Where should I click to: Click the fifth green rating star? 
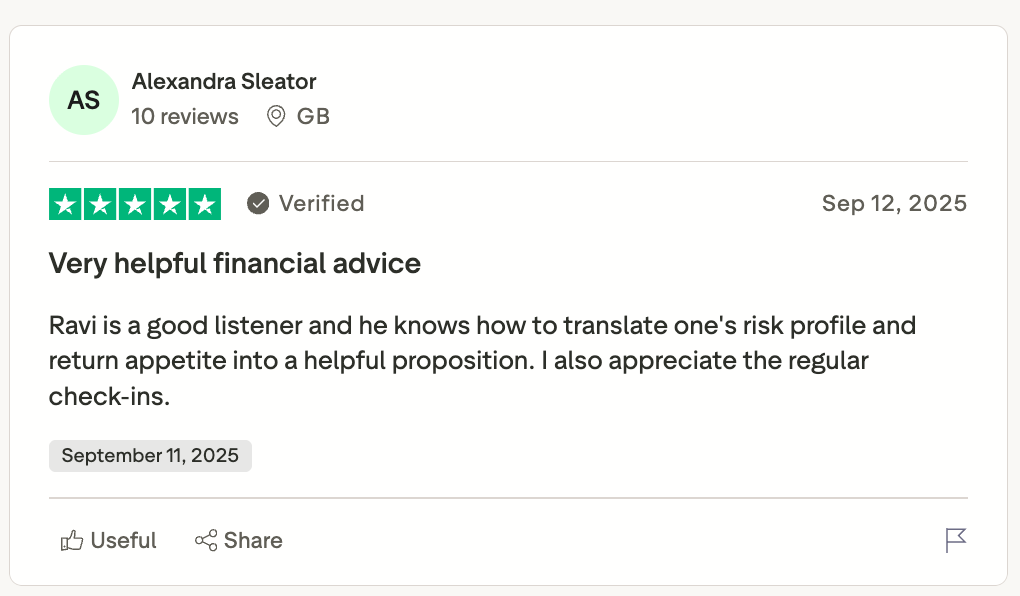[x=204, y=204]
